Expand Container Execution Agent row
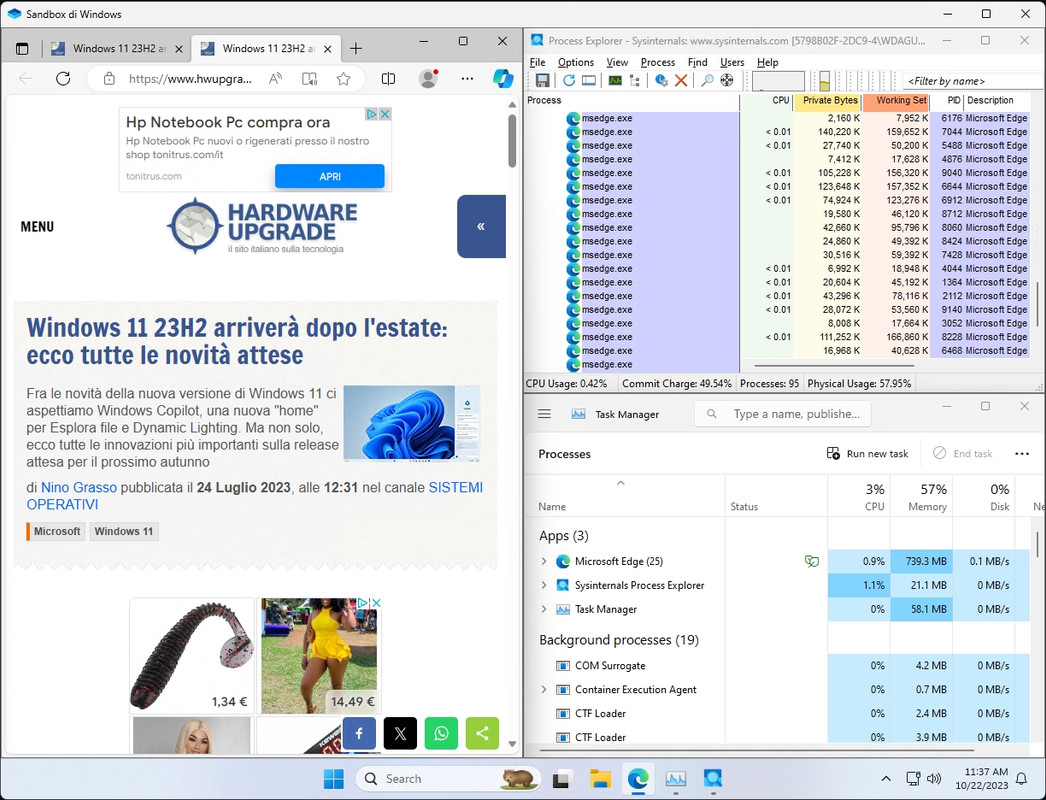 click(x=544, y=689)
